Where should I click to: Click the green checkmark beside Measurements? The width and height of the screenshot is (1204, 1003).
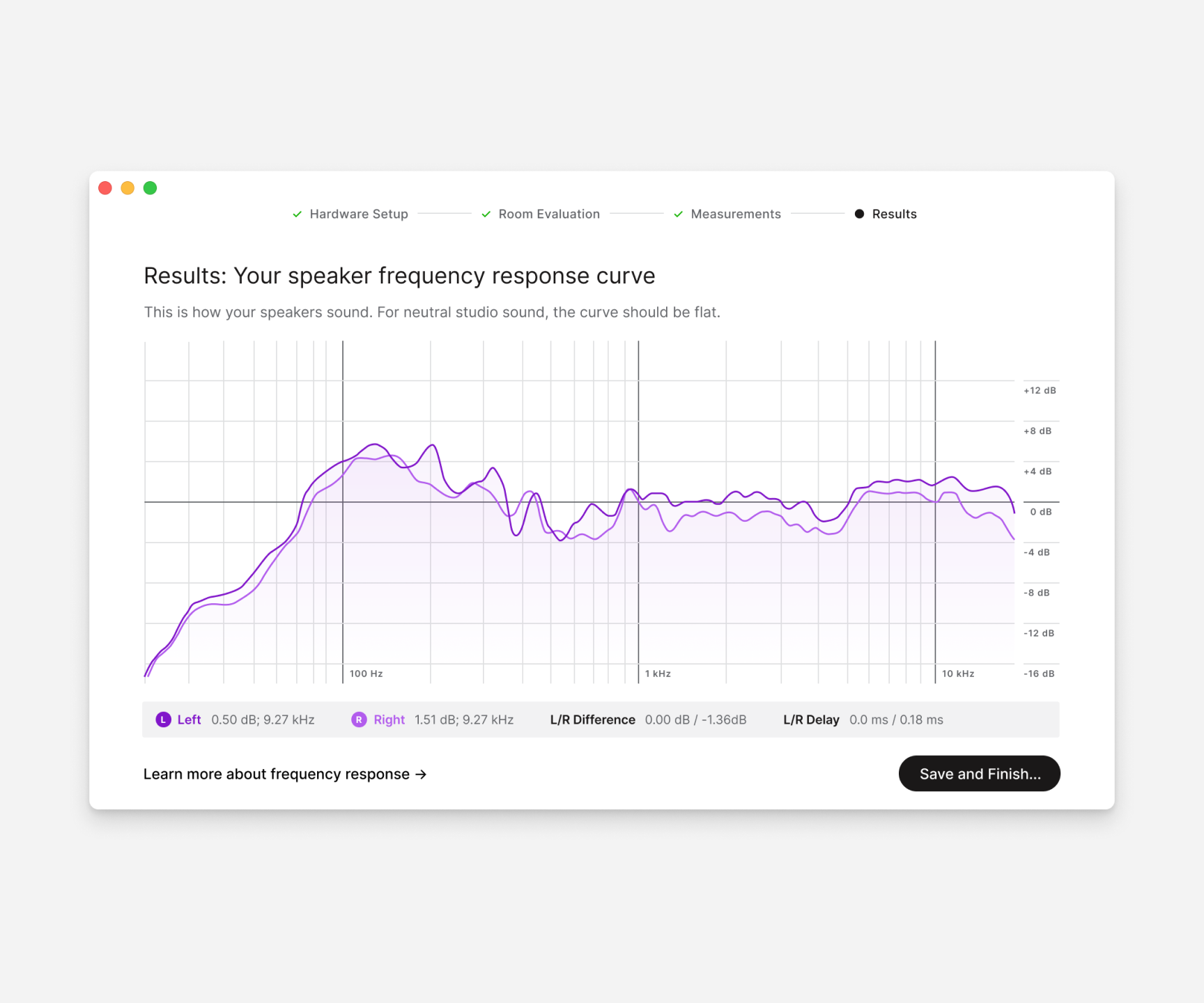point(678,214)
